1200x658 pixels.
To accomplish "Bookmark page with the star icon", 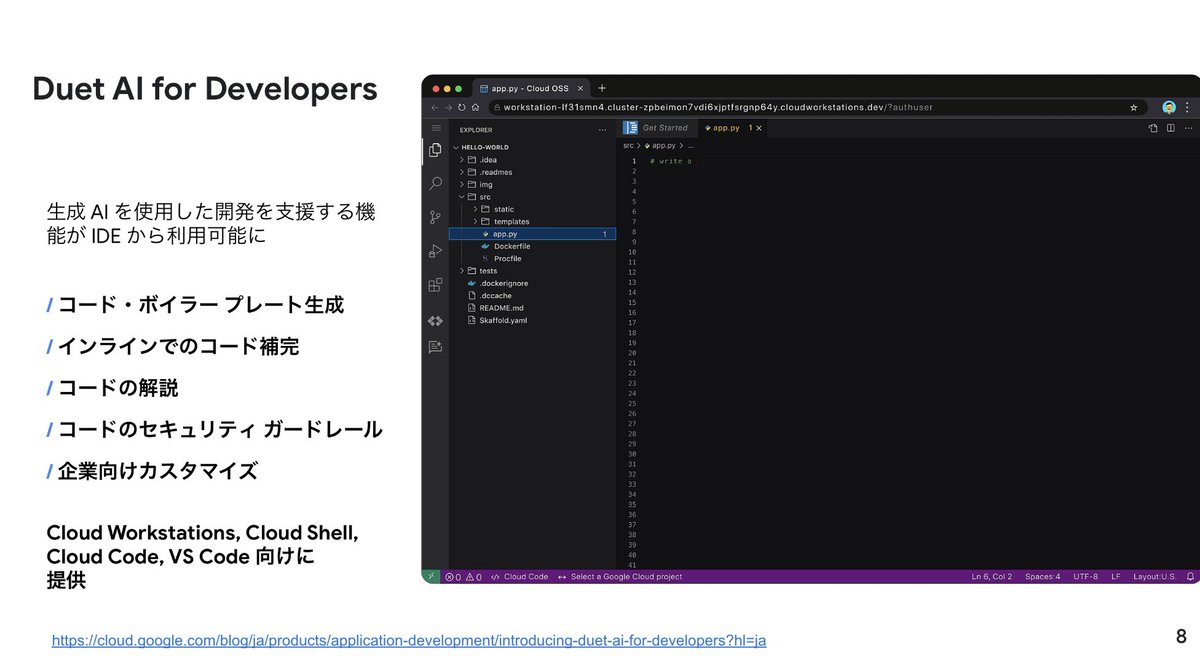I will (1134, 107).
